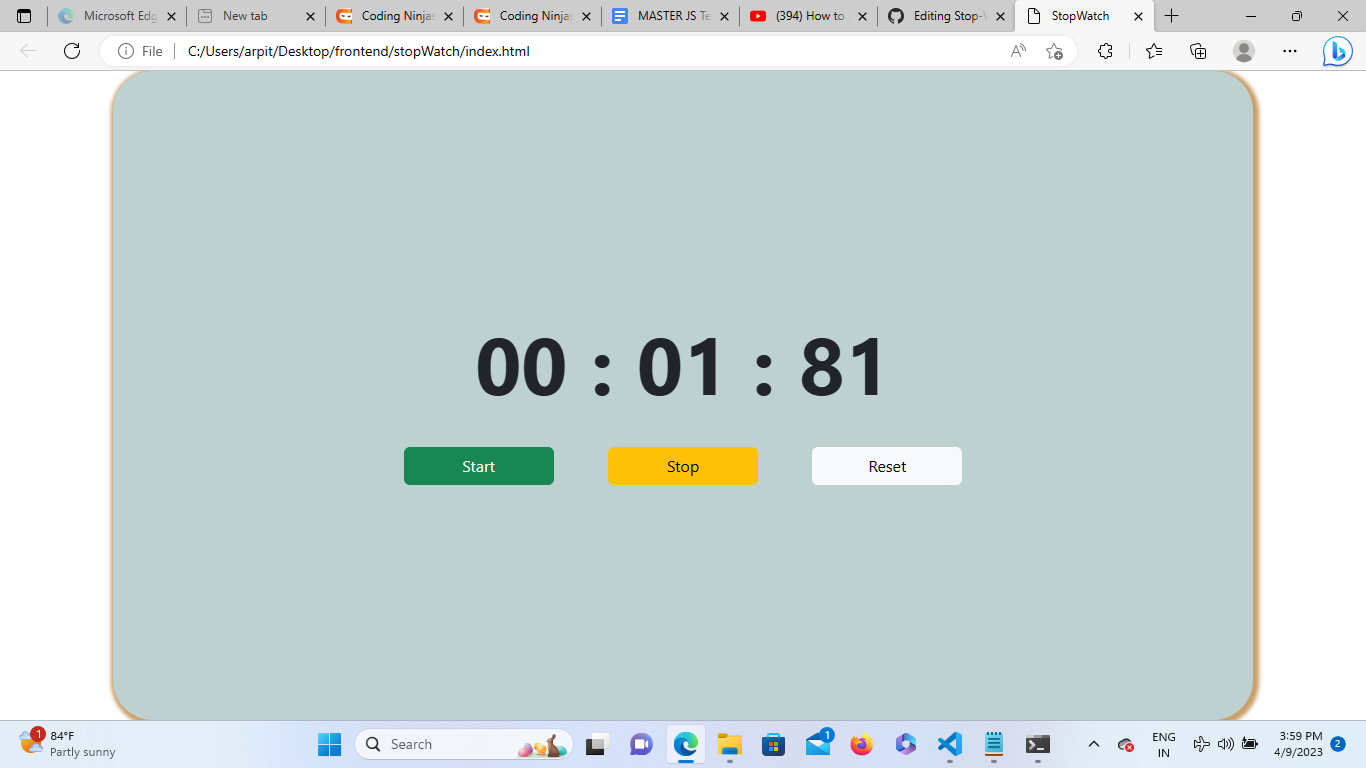
Task: Expand hidden icons in the system tray
Action: [1093, 744]
